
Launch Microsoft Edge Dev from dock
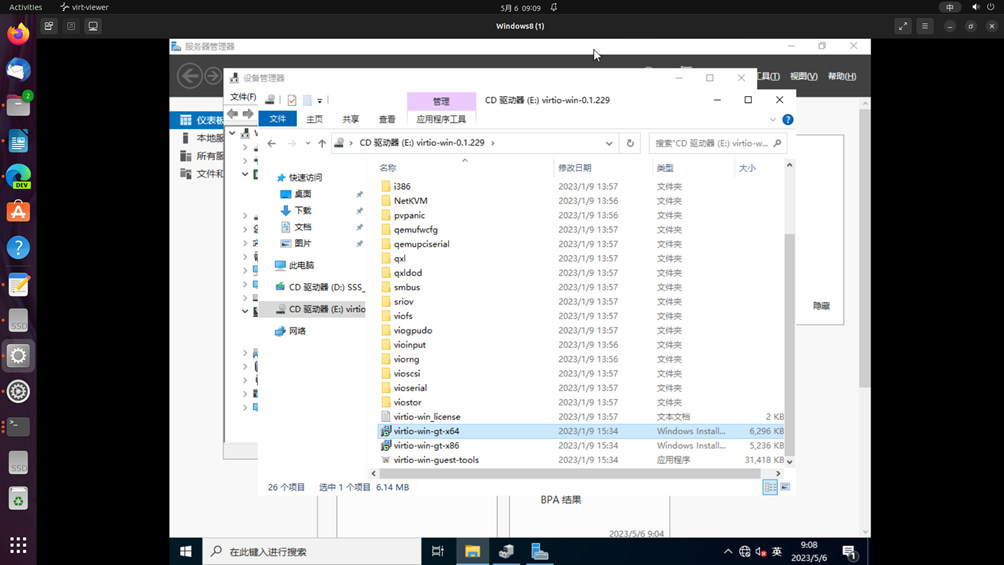click(18, 176)
